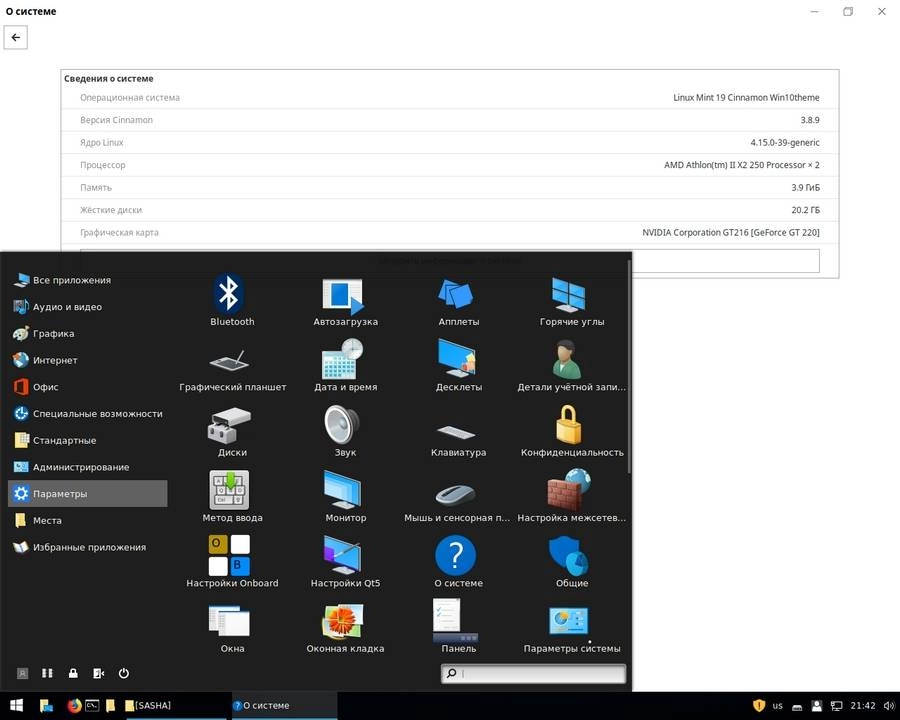Open Звук sound settings
The image size is (900, 720).
coord(346,431)
